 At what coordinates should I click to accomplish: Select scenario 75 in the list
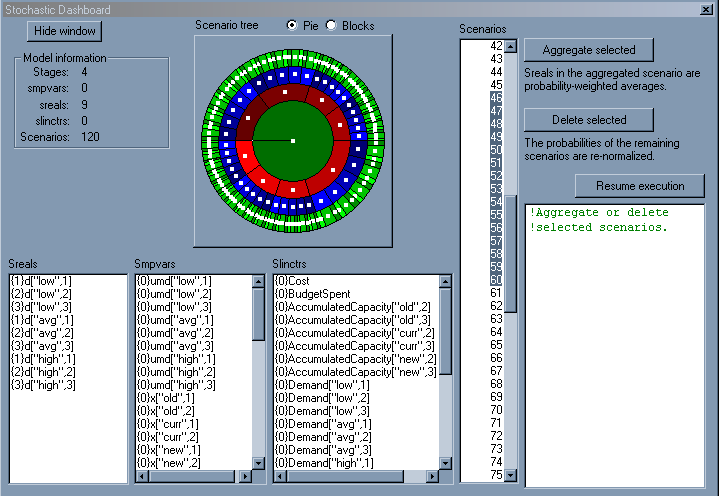click(496, 474)
